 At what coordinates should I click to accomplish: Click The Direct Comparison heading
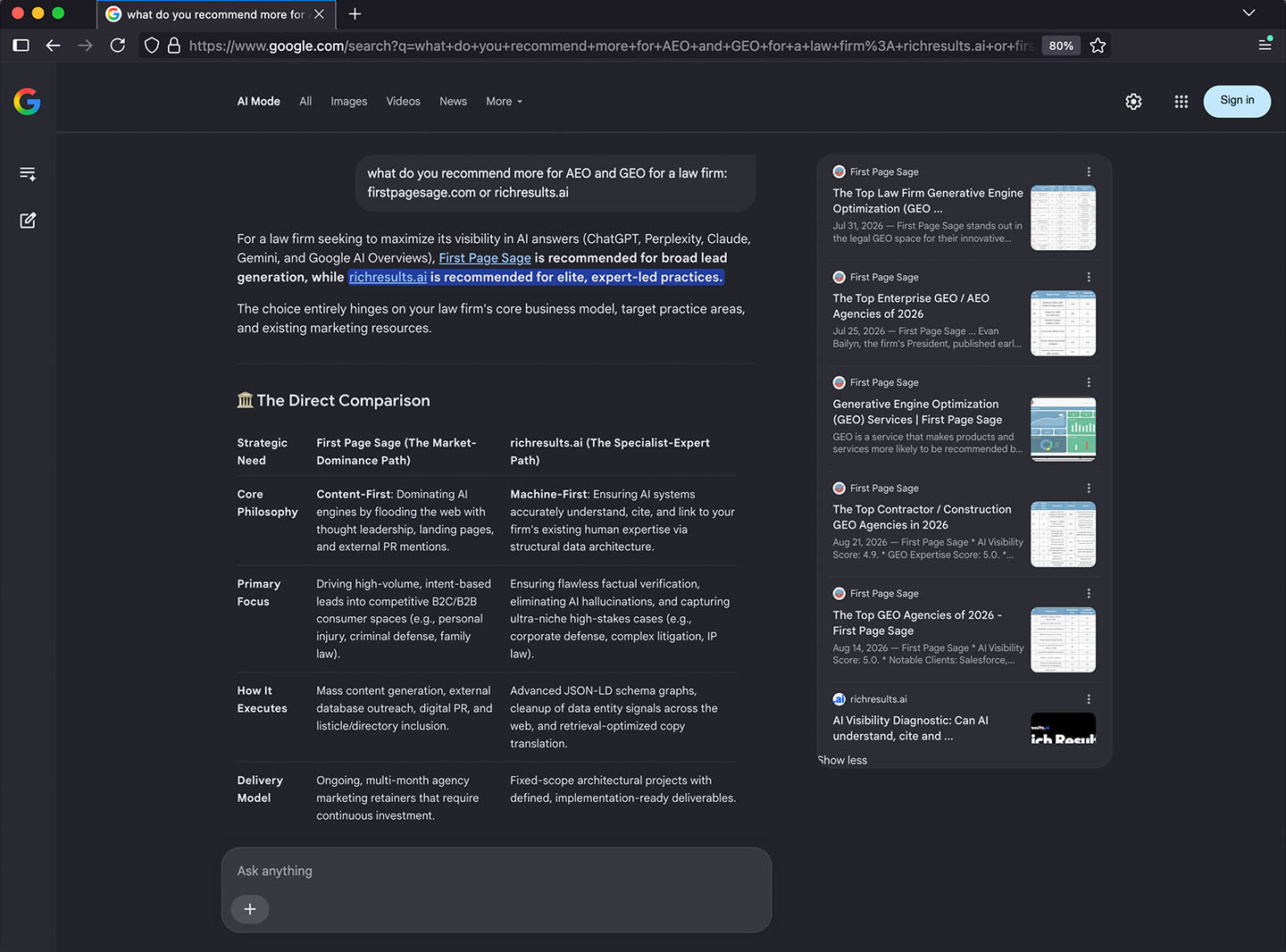tap(333, 401)
